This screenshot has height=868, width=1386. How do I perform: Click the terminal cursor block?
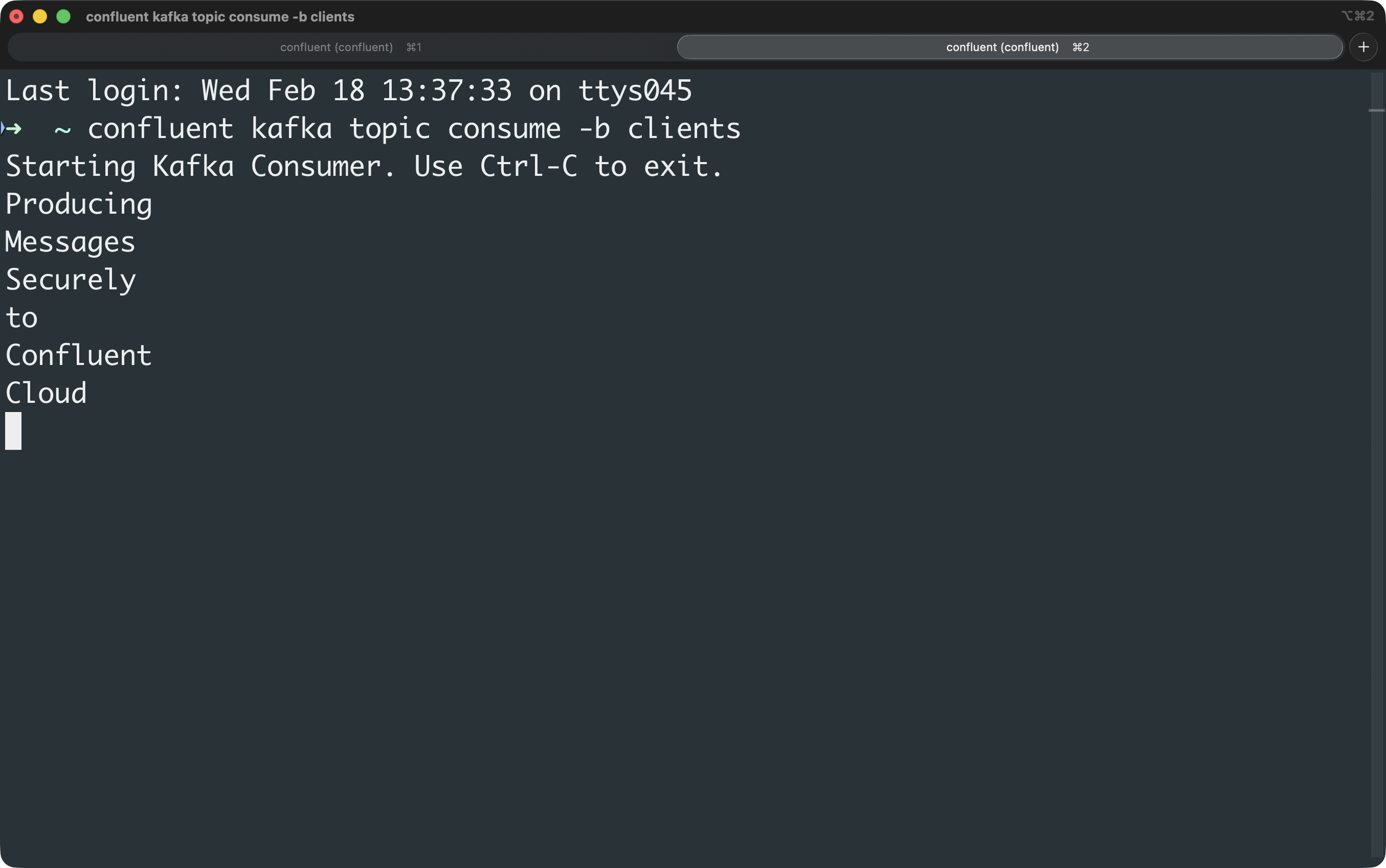[x=13, y=430]
